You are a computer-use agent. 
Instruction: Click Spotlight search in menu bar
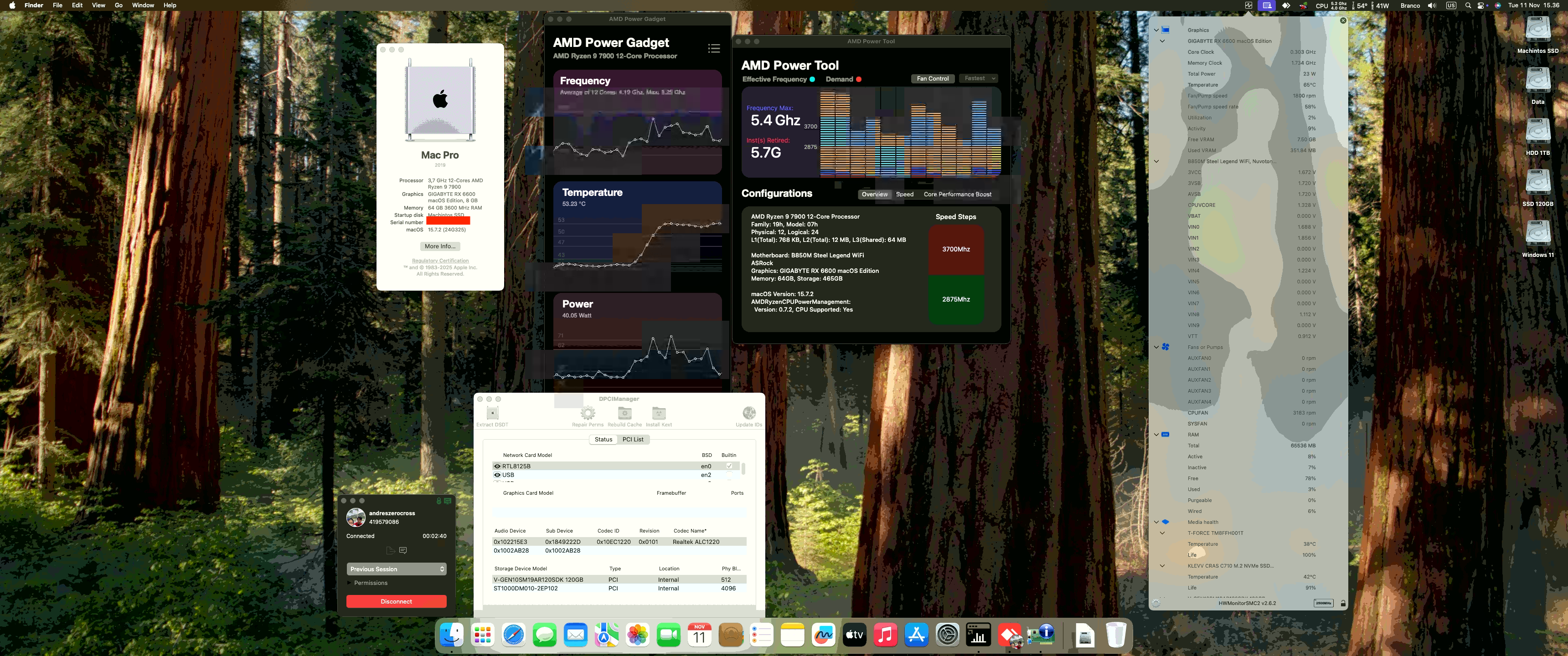[1468, 5]
